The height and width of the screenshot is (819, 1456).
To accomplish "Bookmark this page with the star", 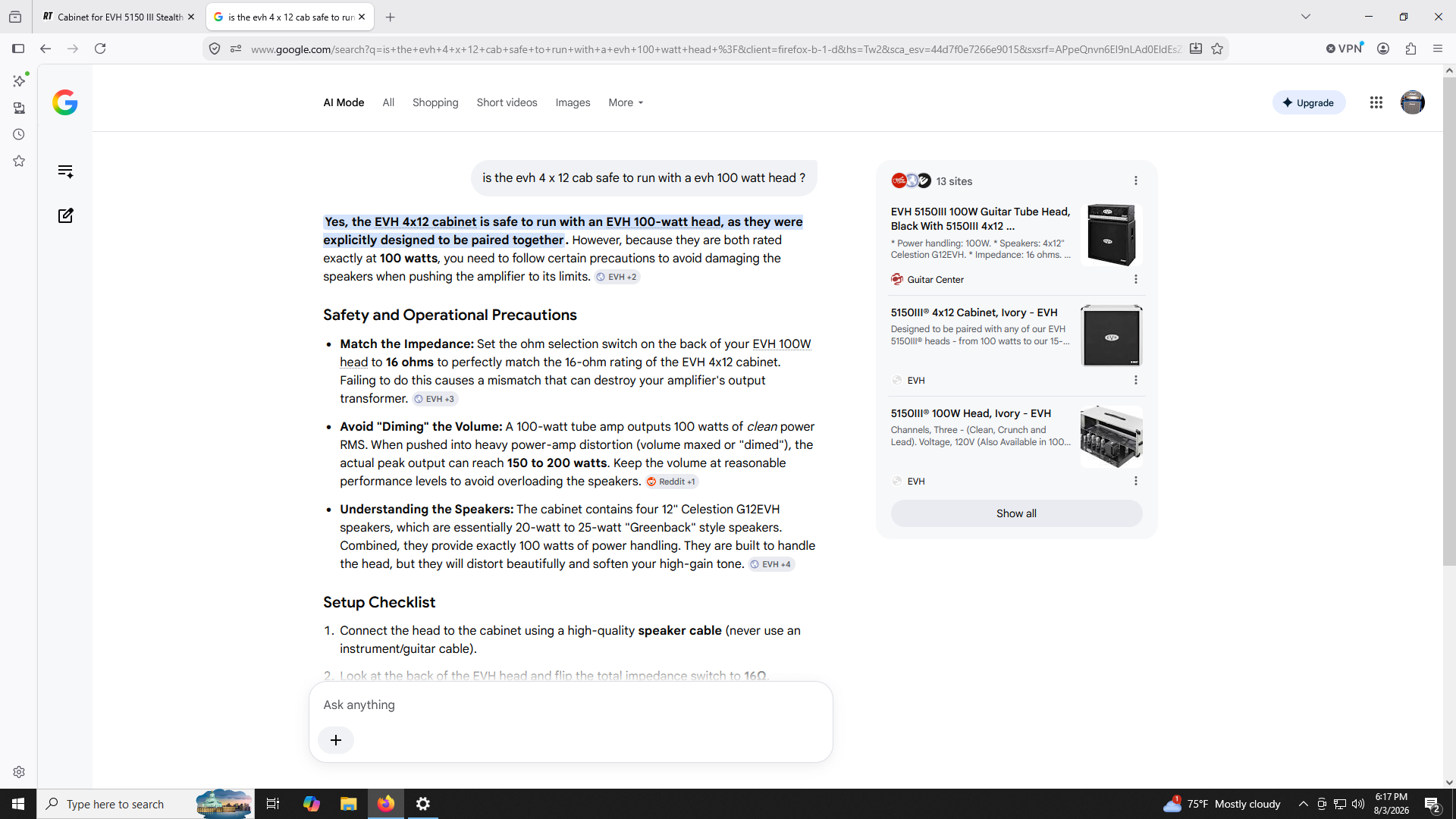I will tap(1217, 49).
